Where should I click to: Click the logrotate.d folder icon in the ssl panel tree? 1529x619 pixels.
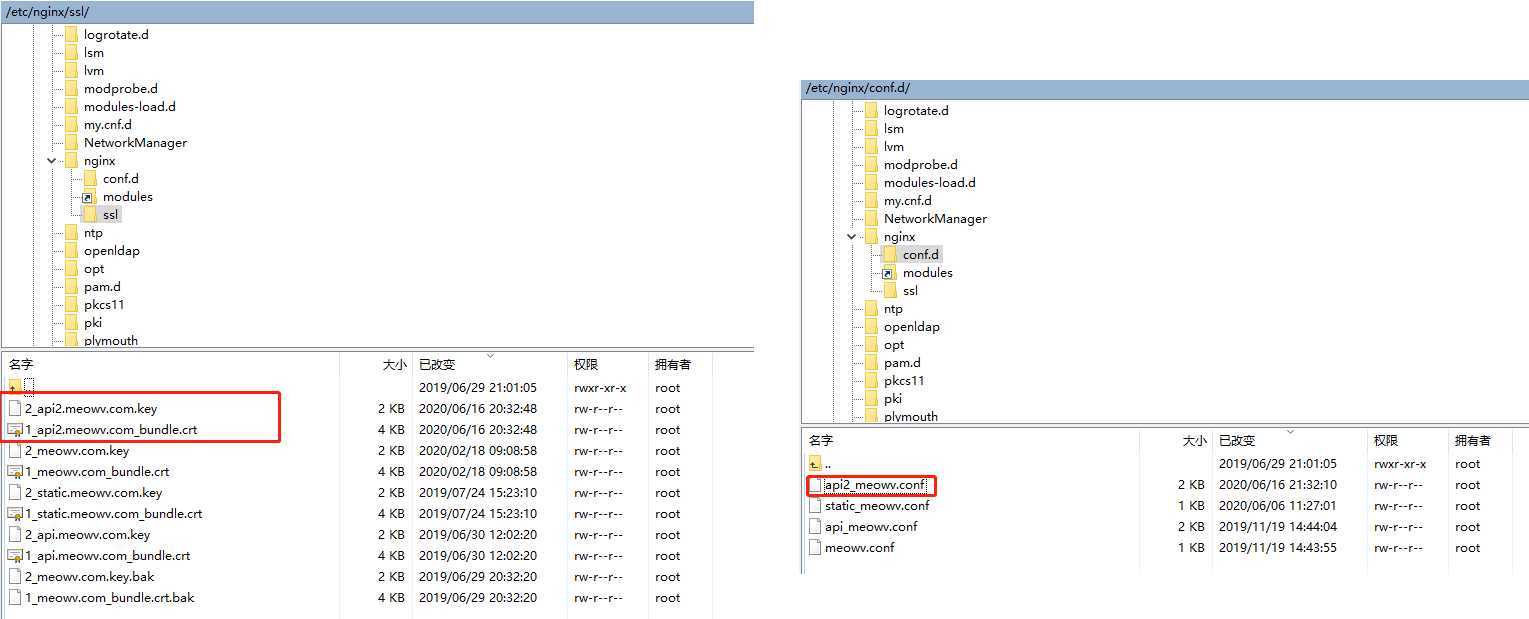coord(71,35)
